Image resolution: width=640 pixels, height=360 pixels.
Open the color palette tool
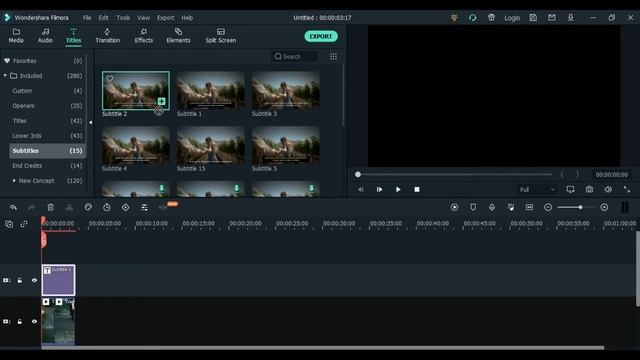click(88, 207)
